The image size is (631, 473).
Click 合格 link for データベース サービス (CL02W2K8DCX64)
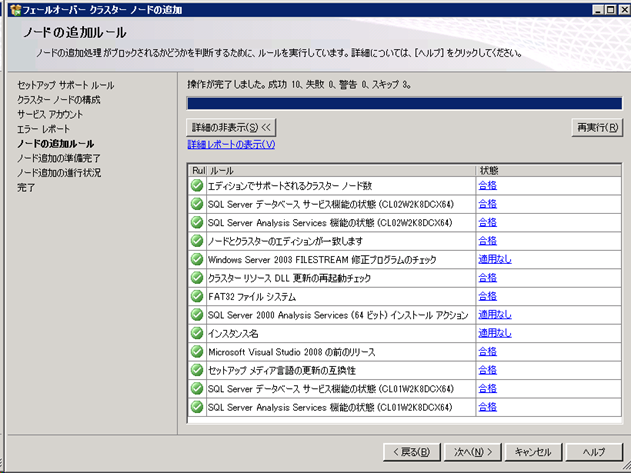point(487,204)
